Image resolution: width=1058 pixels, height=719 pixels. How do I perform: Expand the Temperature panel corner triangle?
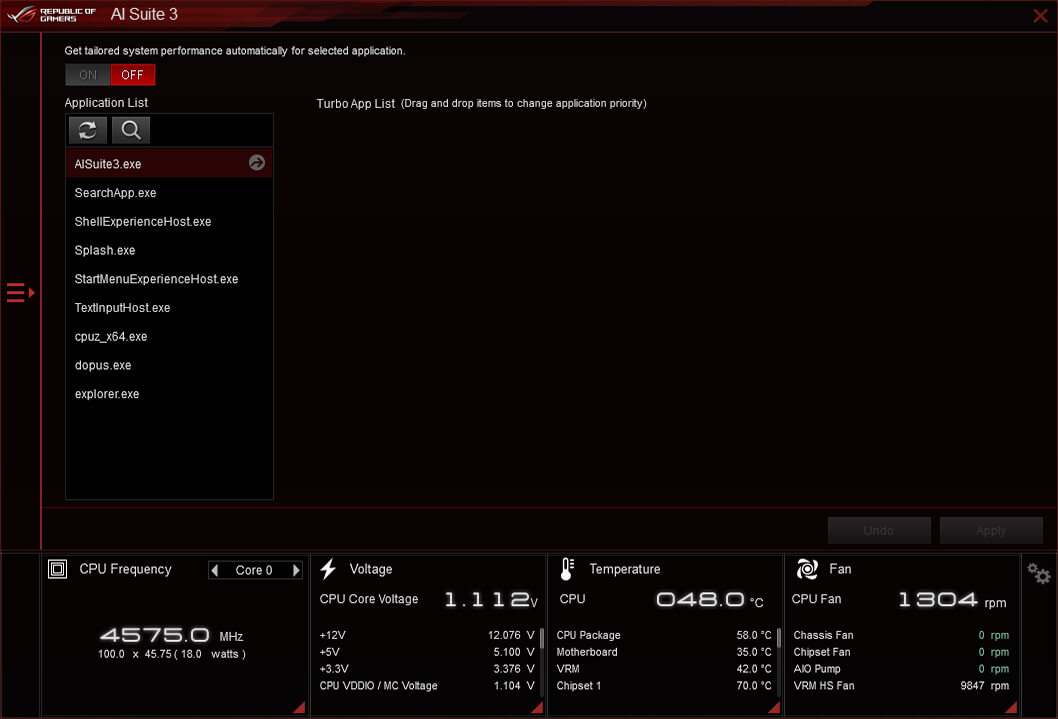pyautogui.click(x=774, y=708)
